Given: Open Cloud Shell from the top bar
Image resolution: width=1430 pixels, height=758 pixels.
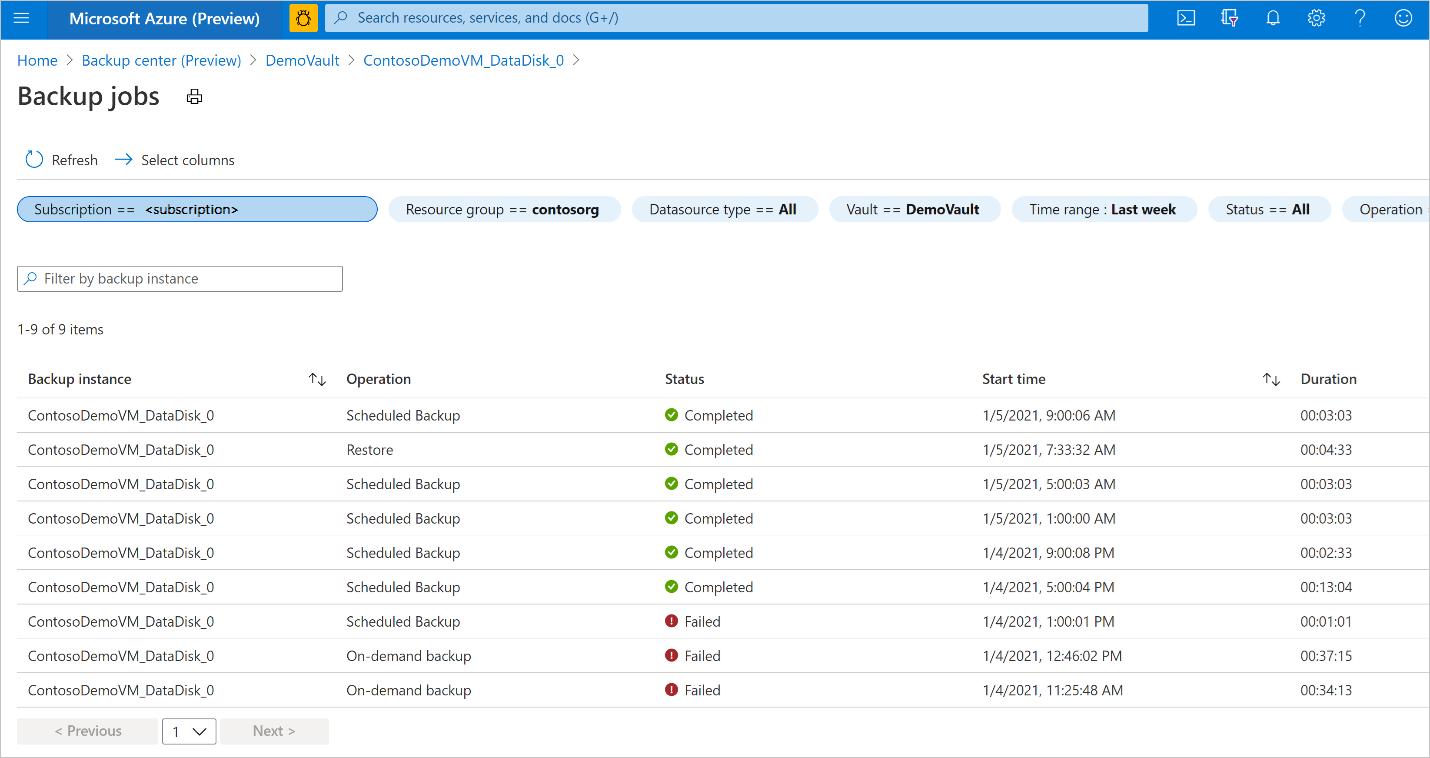Looking at the screenshot, I should 1185,17.
